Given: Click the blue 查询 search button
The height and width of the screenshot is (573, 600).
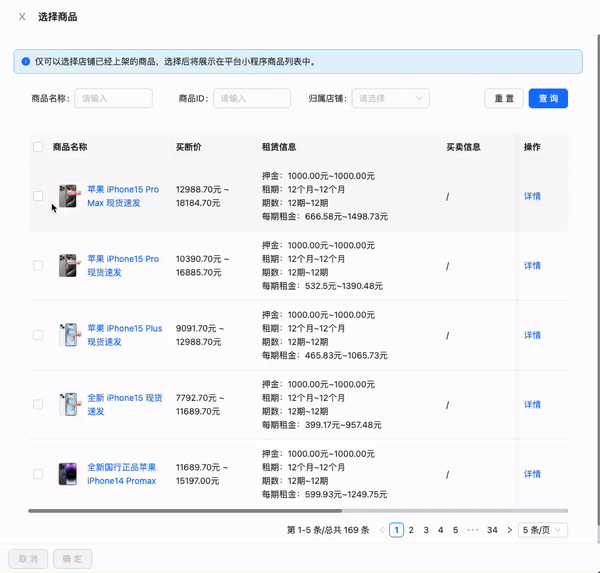Looking at the screenshot, I should [x=548, y=98].
